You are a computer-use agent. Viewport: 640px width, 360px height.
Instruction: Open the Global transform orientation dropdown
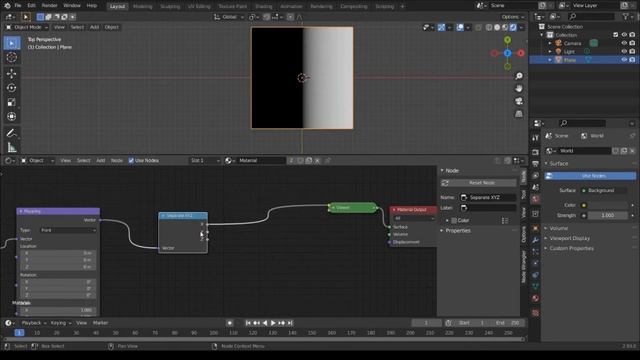point(229,17)
